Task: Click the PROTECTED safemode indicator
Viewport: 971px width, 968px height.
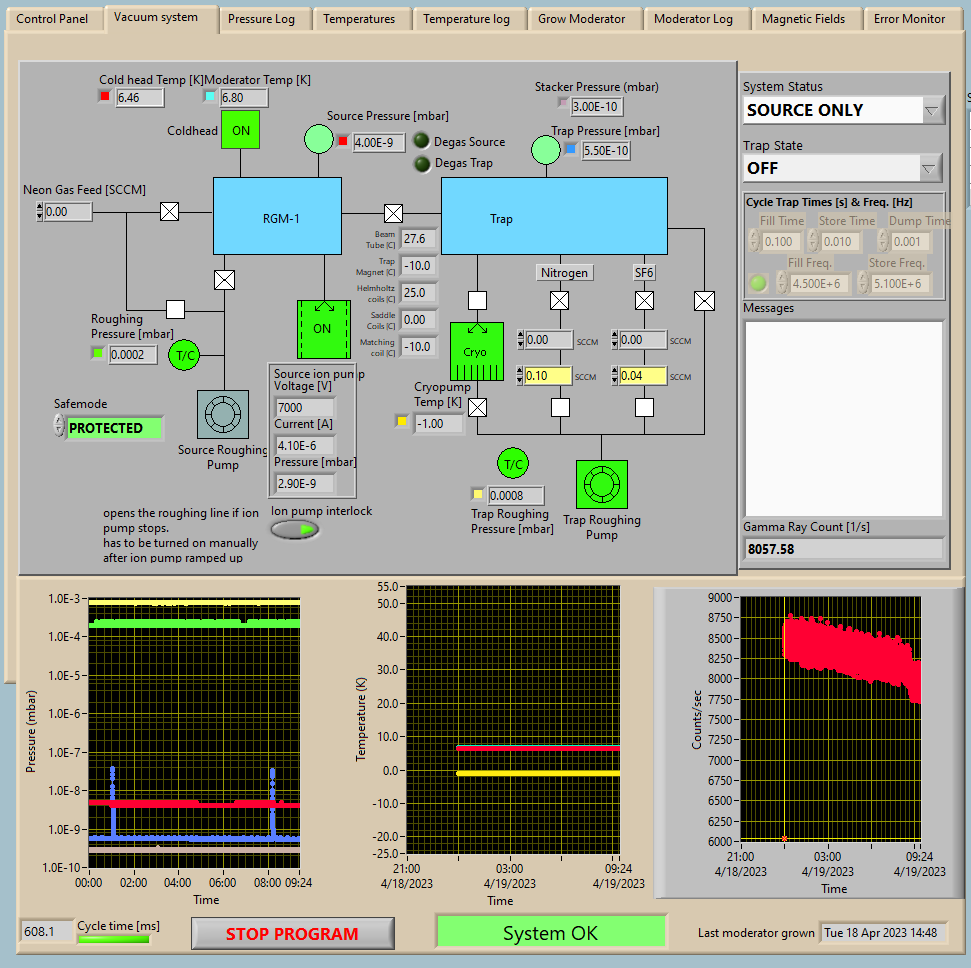Action: (x=114, y=428)
